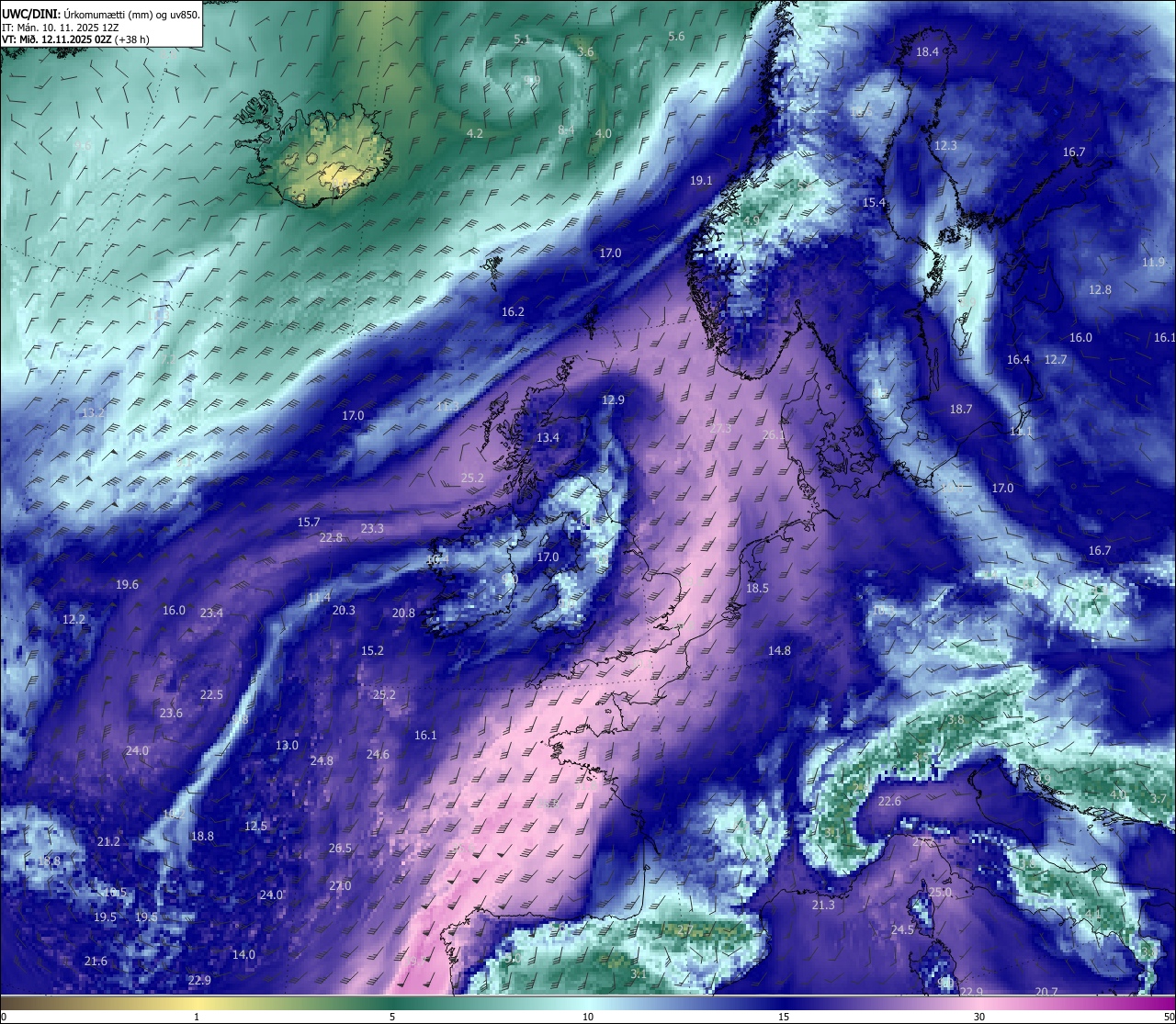The width and height of the screenshot is (1176, 1024).
Task: Click the 22.8 value on the map
Action: [x=331, y=538]
